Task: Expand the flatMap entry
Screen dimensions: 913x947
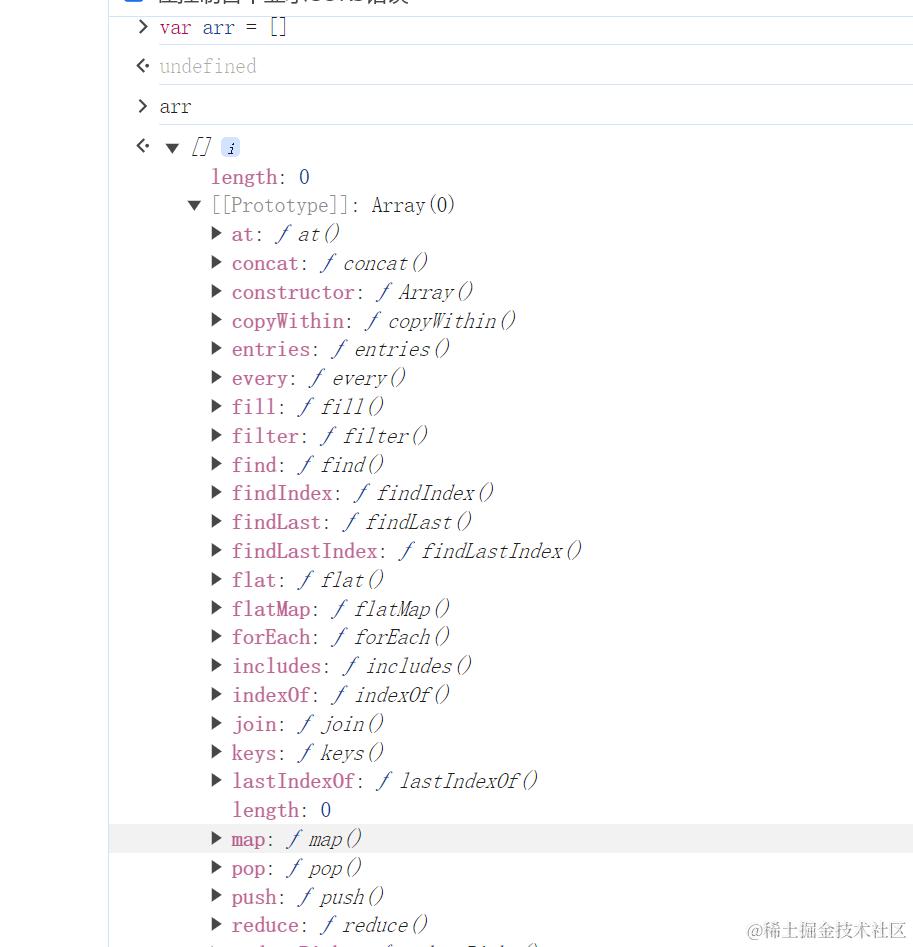Action: 216,608
